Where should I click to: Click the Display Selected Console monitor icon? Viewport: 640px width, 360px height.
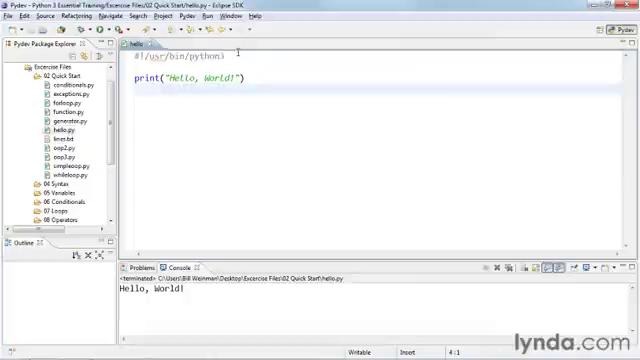point(587,268)
